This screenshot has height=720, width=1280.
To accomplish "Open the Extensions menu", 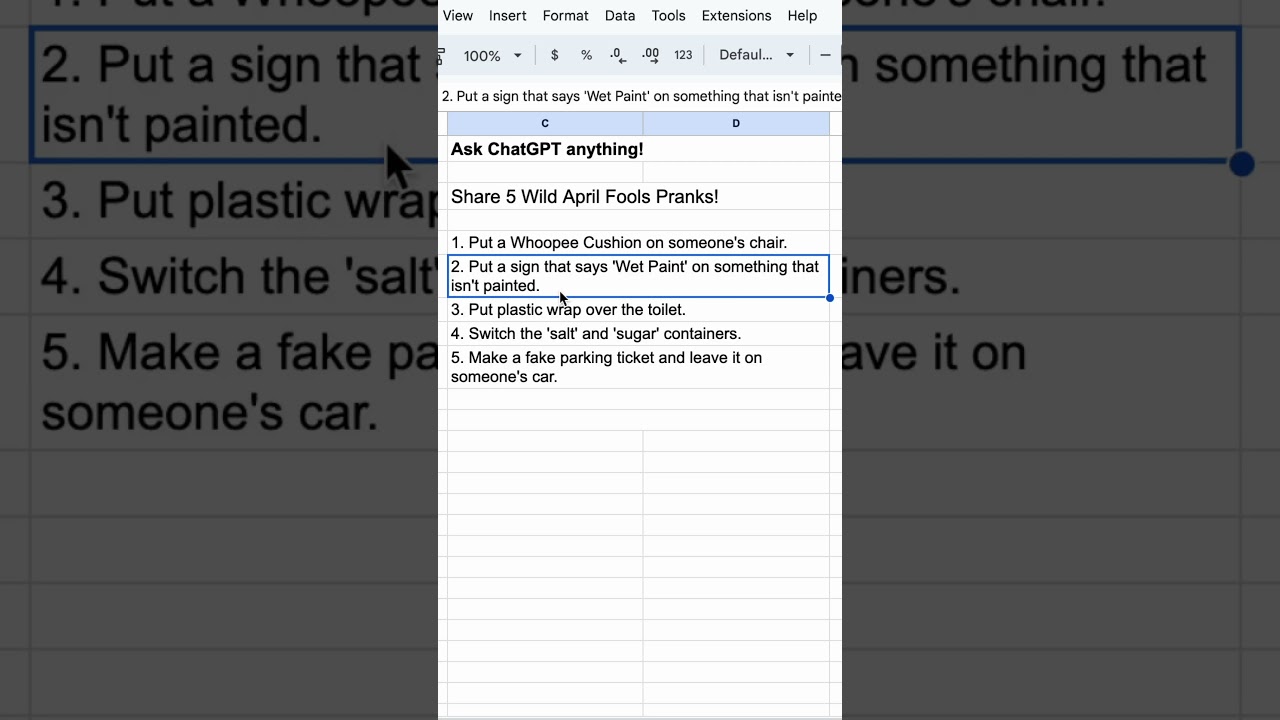I will point(736,16).
